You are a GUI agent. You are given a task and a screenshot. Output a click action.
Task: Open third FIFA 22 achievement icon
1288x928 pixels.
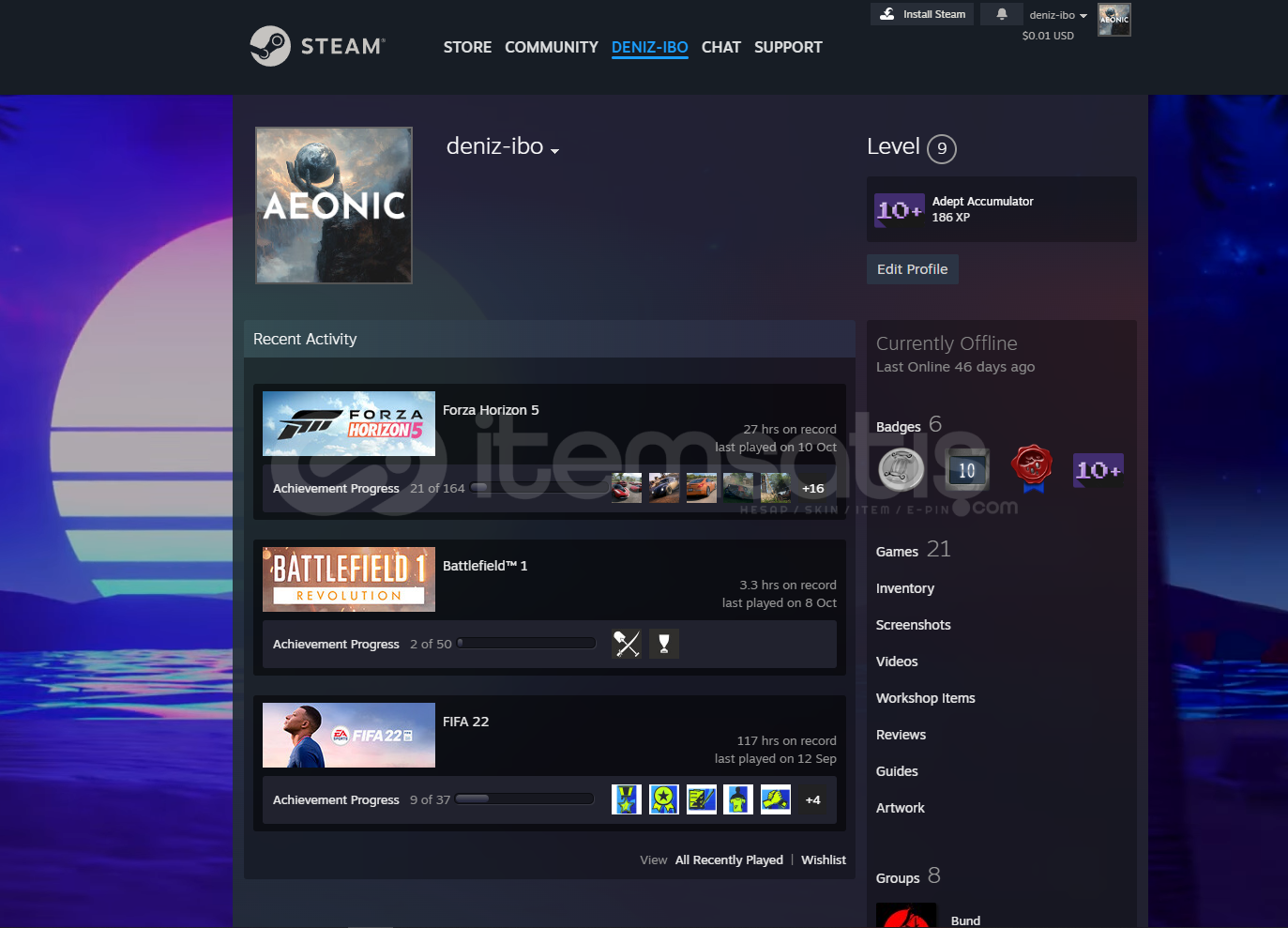[702, 799]
